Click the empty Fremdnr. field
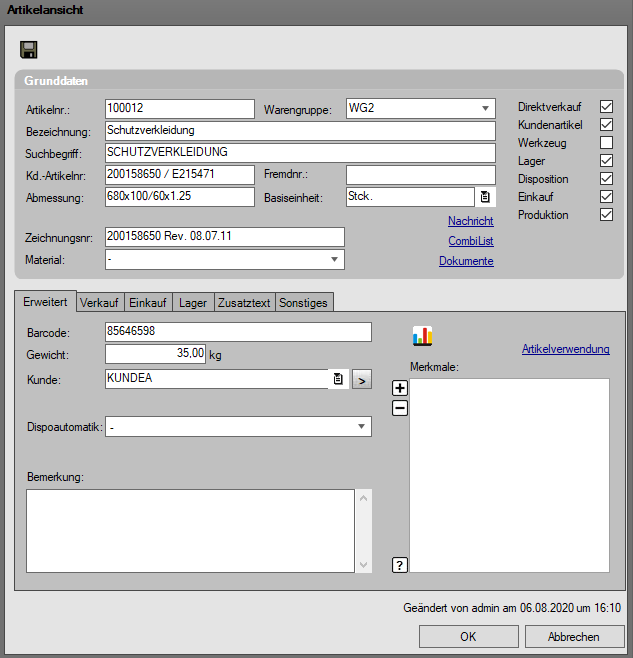The image size is (633, 658). (421, 175)
